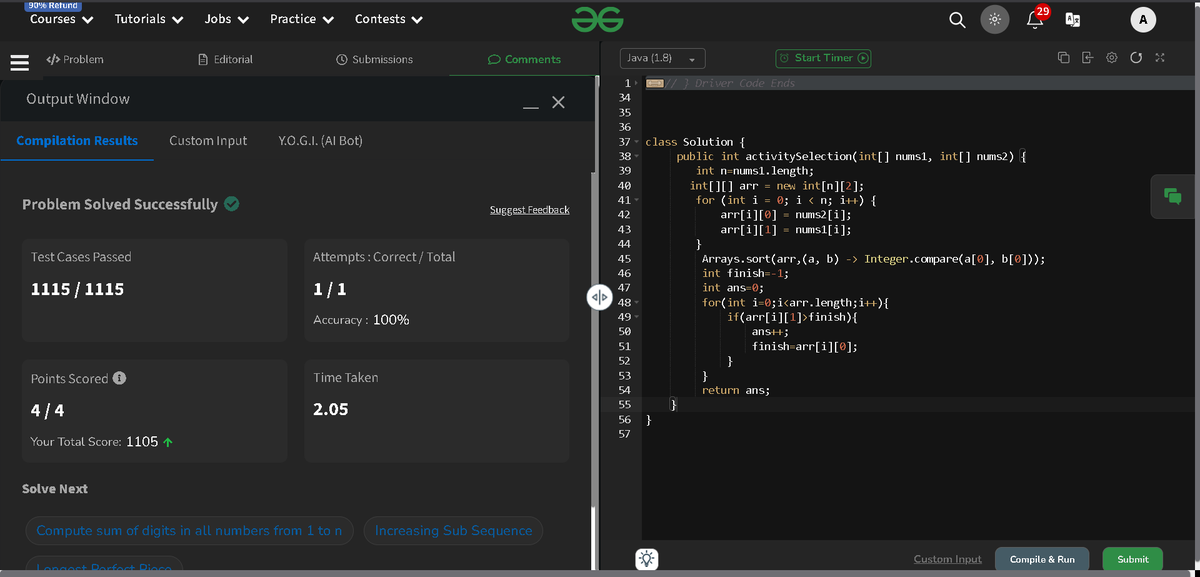Click the 1115 / 1115 test cases value
1200x577 pixels.
click(78, 289)
